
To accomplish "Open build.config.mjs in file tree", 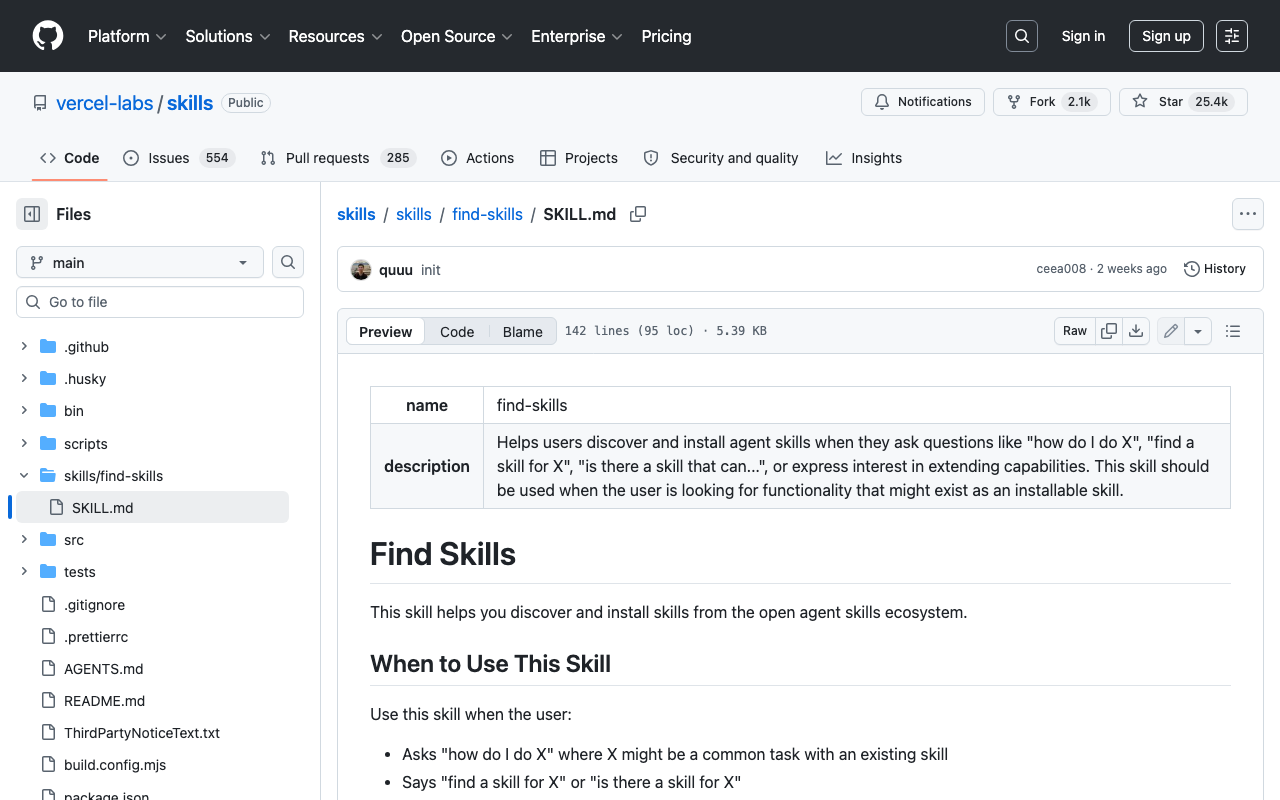I will 115,764.
